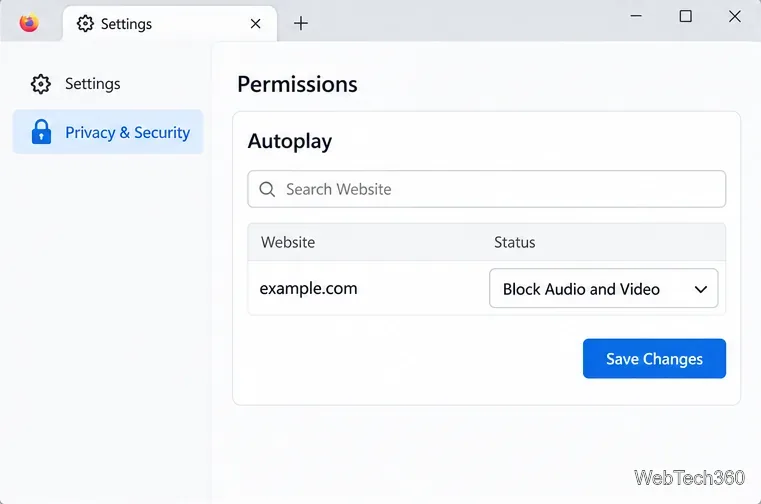Select the example.com row
Screen dimensions: 761x504
[x=486, y=288]
